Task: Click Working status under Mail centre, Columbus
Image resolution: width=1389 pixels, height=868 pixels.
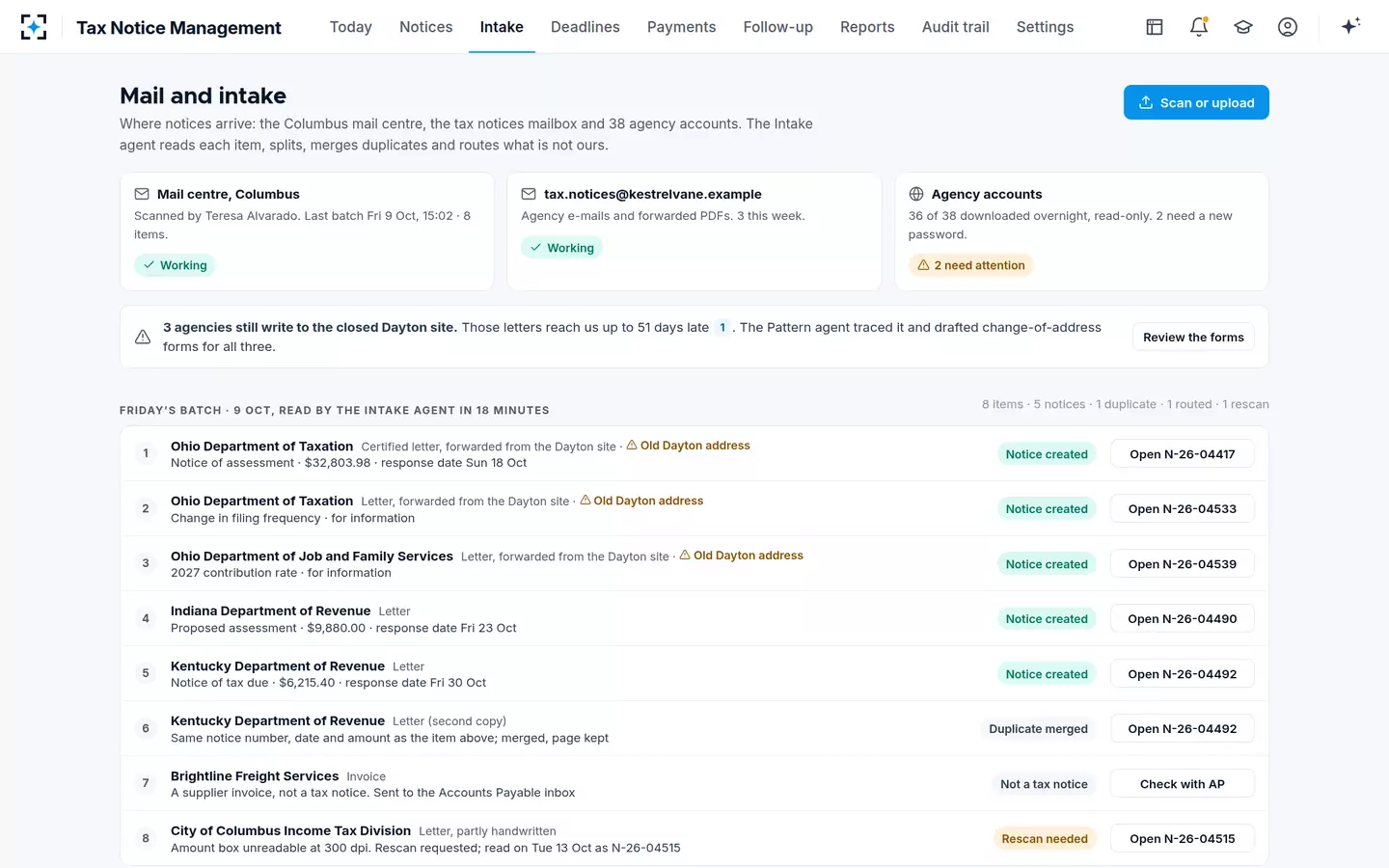Action: 175,265
